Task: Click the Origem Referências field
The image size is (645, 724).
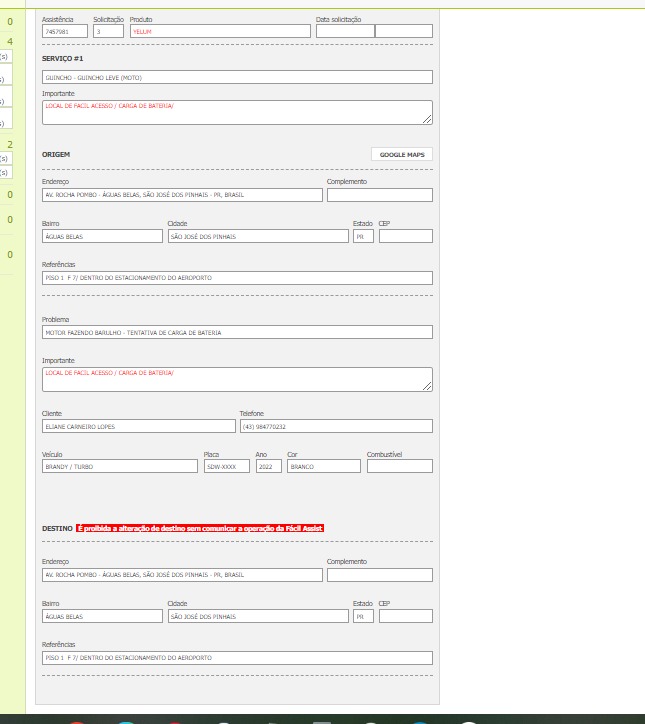Action: [237, 278]
